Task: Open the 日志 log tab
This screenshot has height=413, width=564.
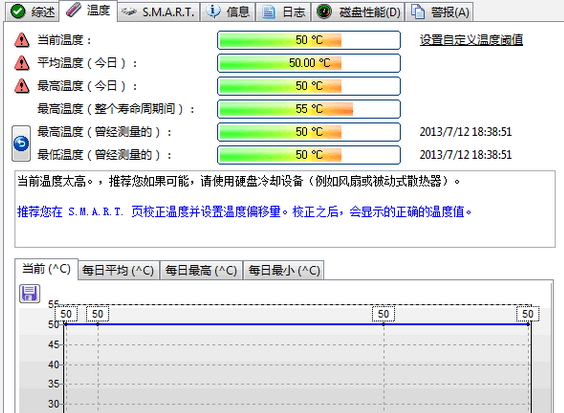Action: tap(283, 12)
